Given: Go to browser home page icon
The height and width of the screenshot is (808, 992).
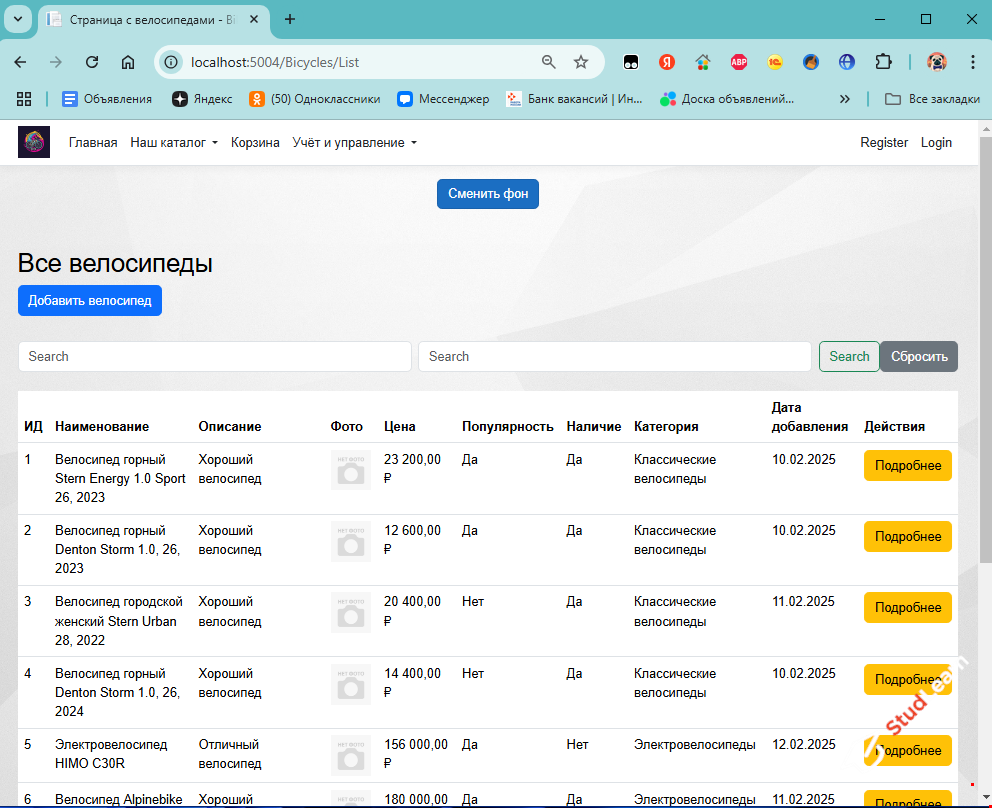Looking at the screenshot, I should point(128,62).
